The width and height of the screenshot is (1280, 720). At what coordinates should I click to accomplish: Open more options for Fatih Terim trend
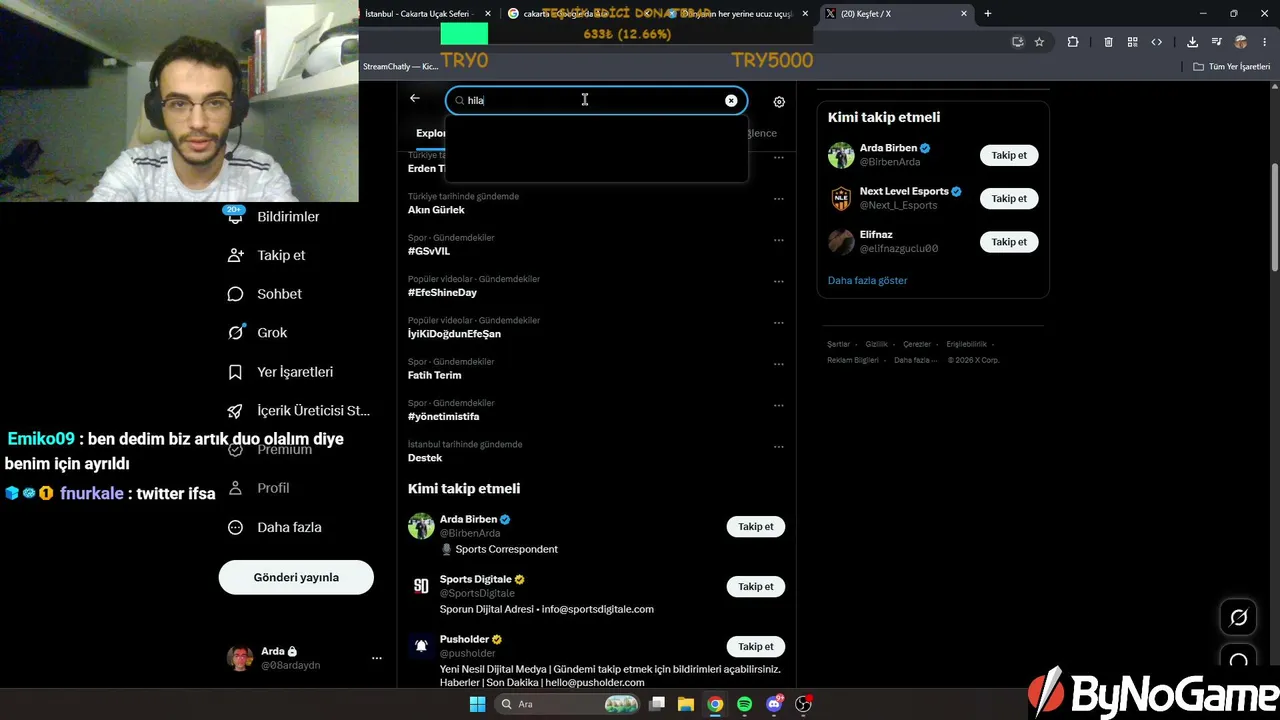click(x=779, y=364)
